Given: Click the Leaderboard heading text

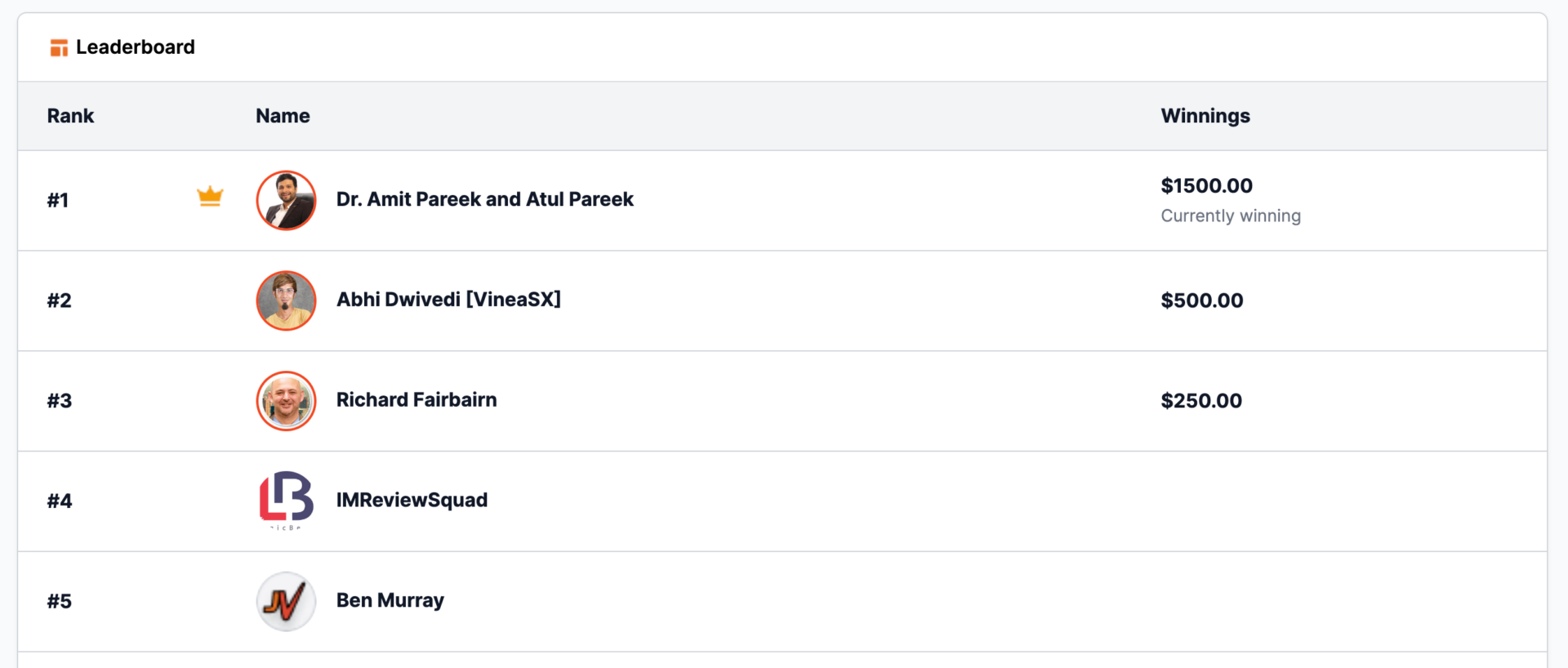Looking at the screenshot, I should [136, 47].
